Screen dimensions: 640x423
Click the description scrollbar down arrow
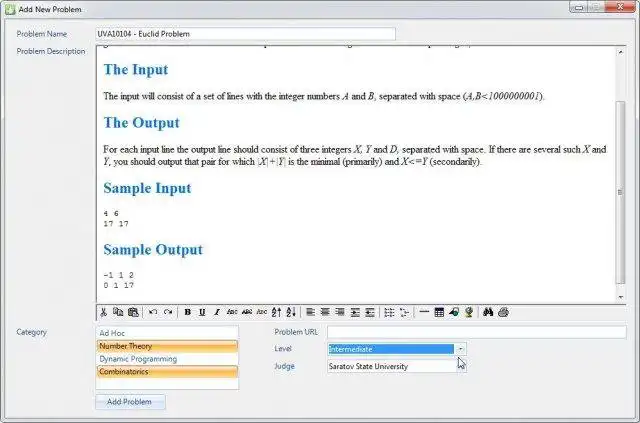pos(621,297)
